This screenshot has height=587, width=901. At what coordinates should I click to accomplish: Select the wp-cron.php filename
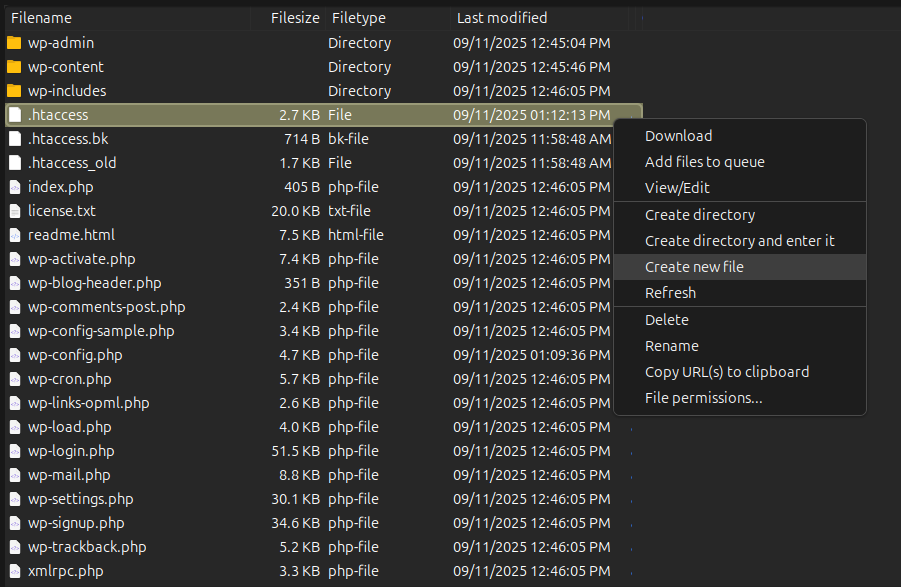(x=70, y=379)
